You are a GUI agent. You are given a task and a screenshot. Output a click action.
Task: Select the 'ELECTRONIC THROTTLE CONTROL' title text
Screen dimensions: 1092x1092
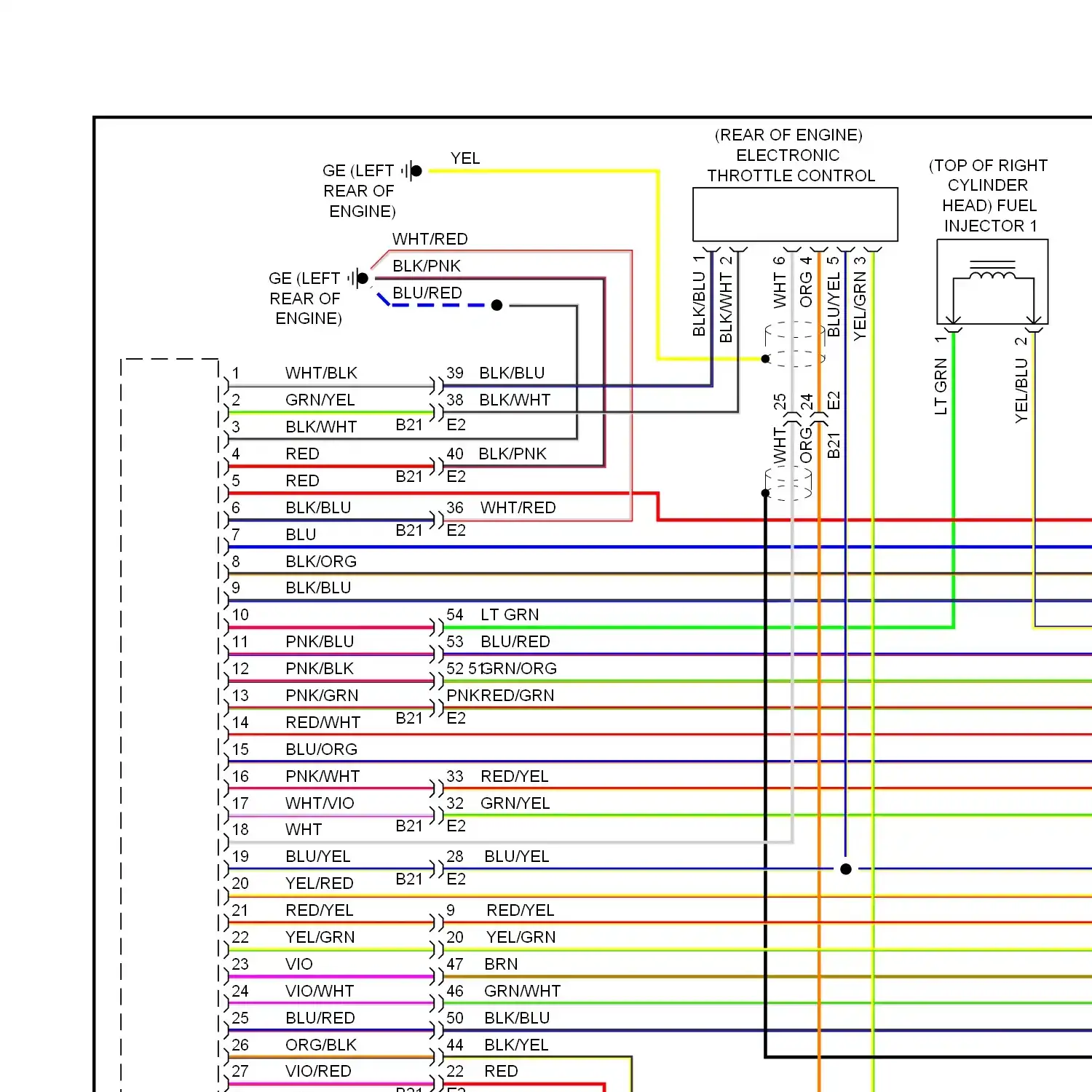[791, 165]
